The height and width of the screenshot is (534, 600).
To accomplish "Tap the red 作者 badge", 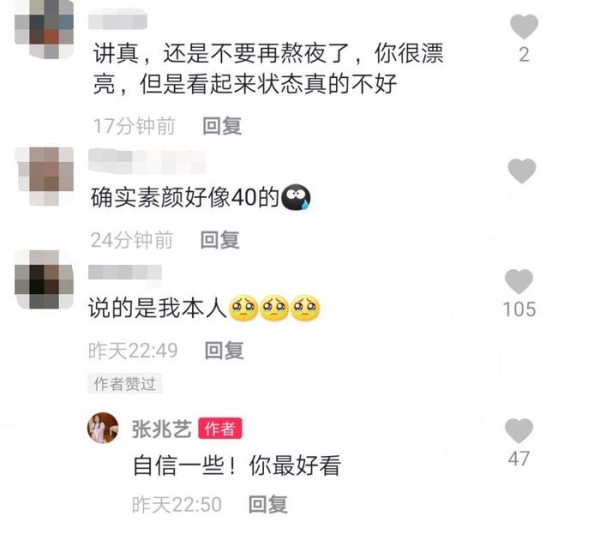I will pyautogui.click(x=220, y=428).
